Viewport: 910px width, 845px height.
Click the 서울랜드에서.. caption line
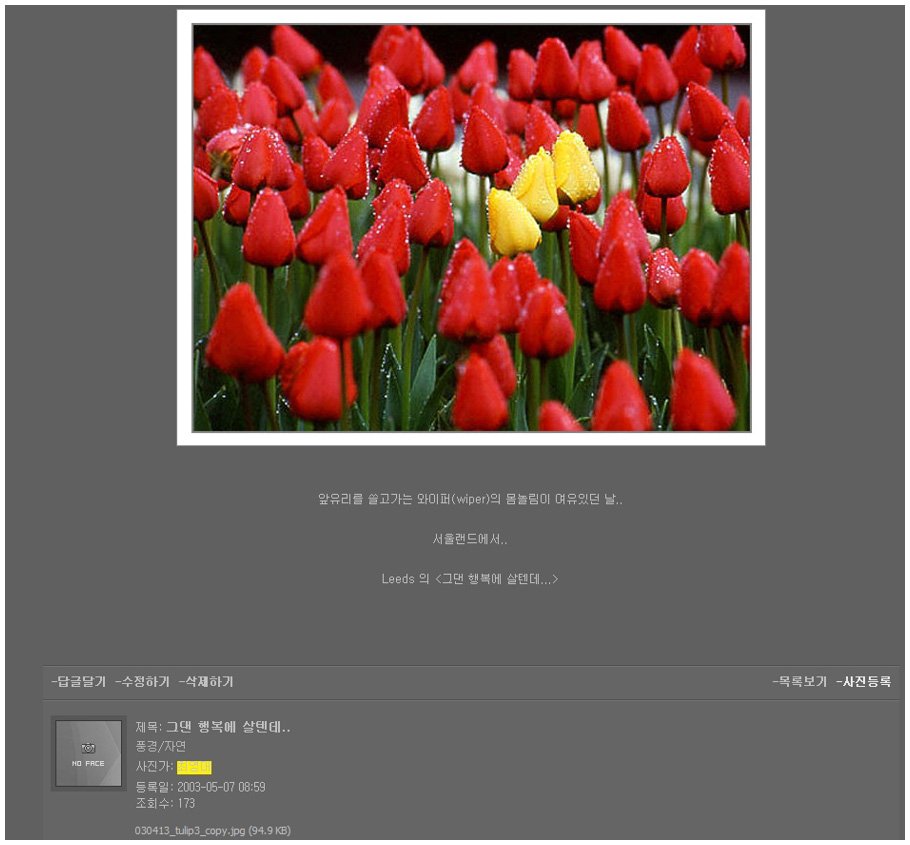point(470,539)
